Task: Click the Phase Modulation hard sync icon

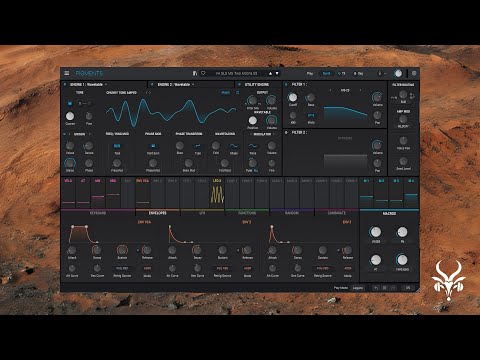Action: tap(153, 146)
